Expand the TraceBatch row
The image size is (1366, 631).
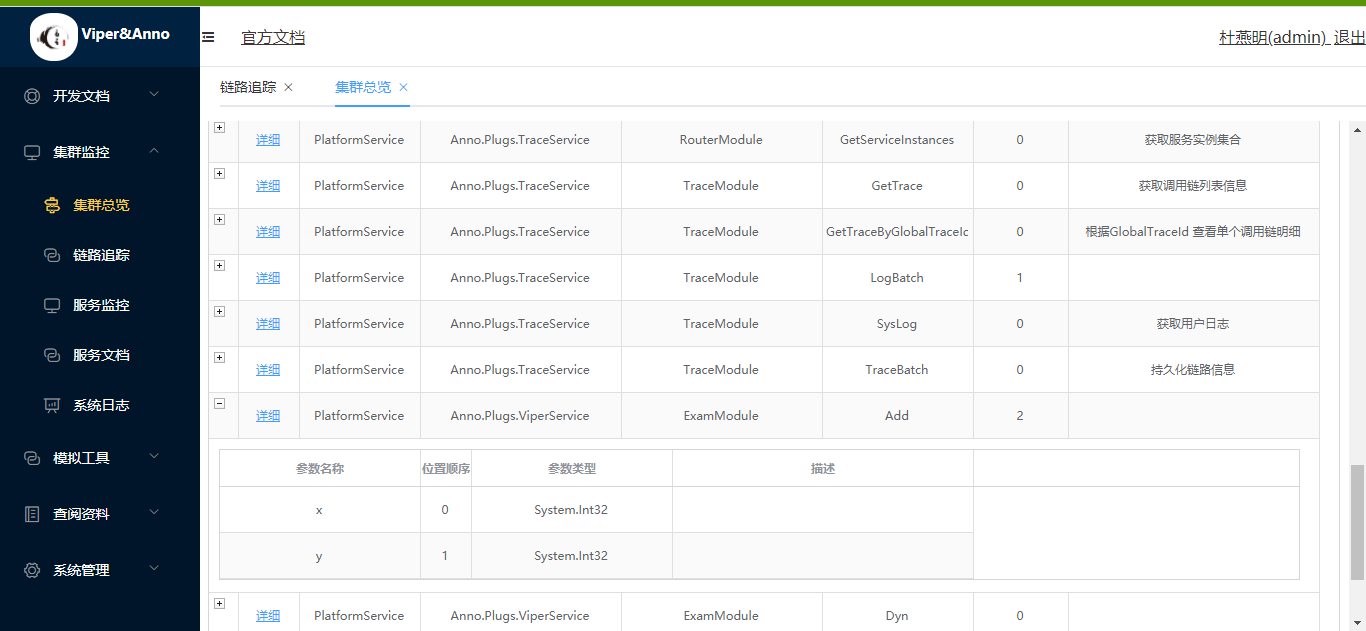[x=219, y=358]
